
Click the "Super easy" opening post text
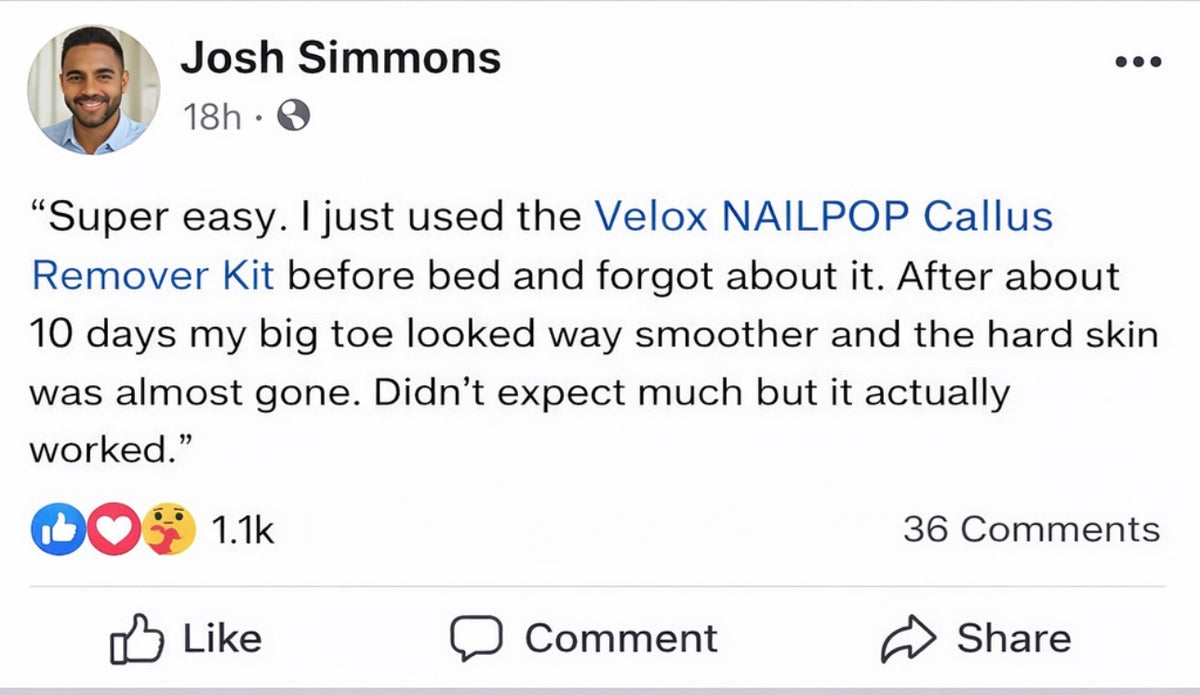coord(160,216)
